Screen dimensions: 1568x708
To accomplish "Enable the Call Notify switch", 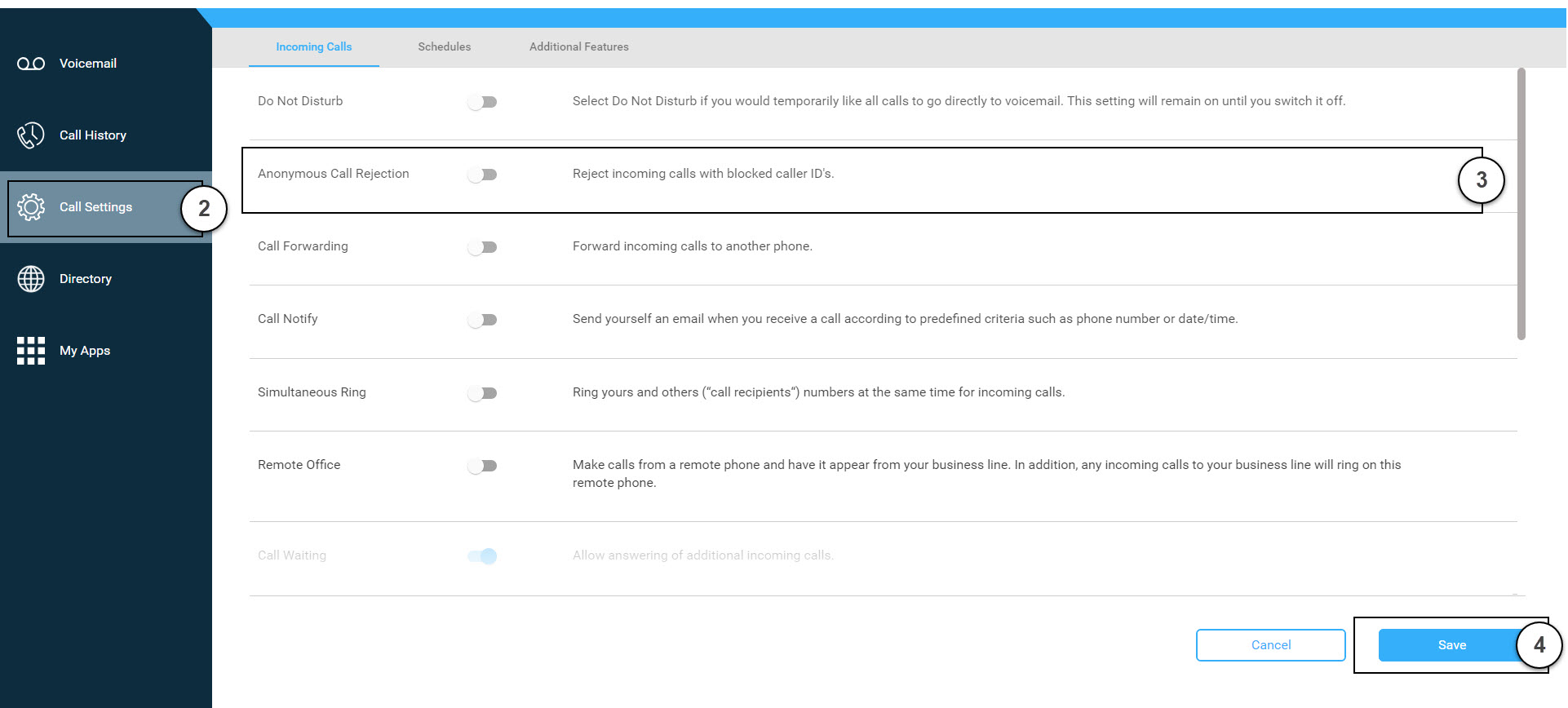I will 482,320.
